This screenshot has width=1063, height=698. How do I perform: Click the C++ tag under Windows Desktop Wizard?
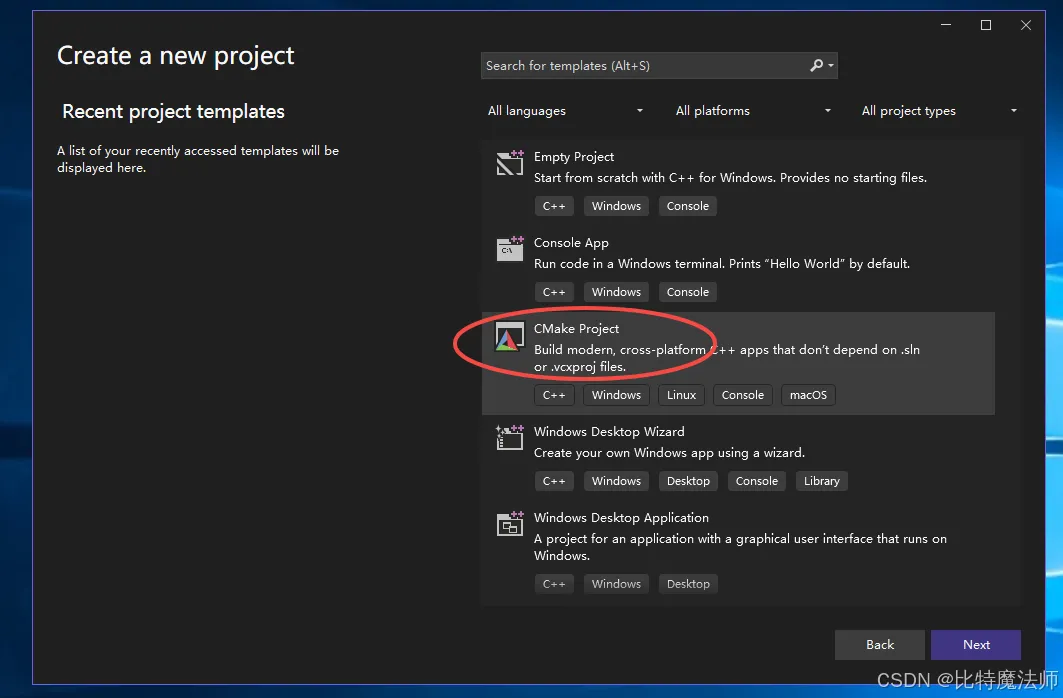(x=554, y=481)
